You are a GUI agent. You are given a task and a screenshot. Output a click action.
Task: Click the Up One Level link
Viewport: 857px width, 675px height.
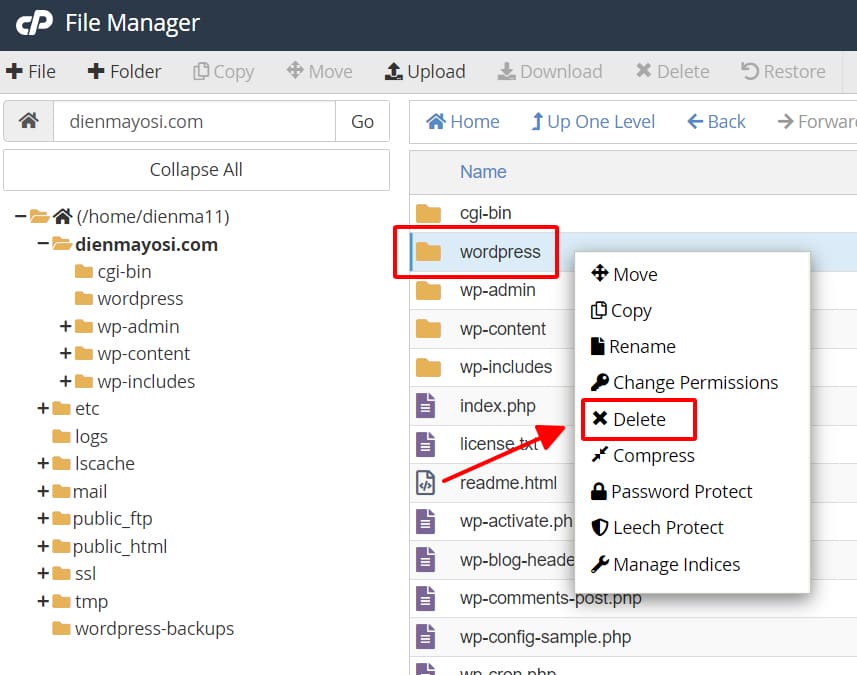pyautogui.click(x=593, y=121)
